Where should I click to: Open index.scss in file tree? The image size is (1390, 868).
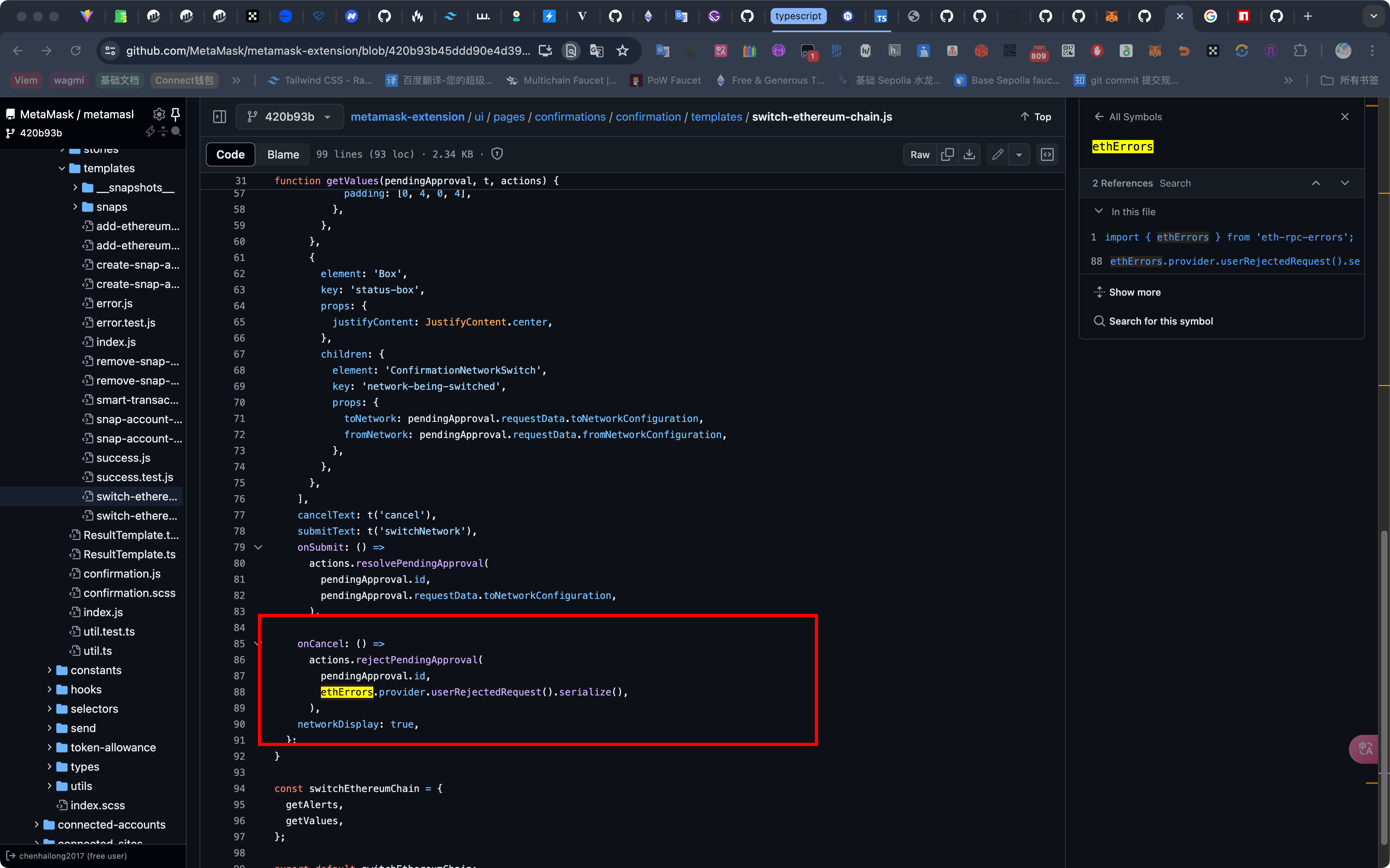pyautogui.click(x=97, y=805)
